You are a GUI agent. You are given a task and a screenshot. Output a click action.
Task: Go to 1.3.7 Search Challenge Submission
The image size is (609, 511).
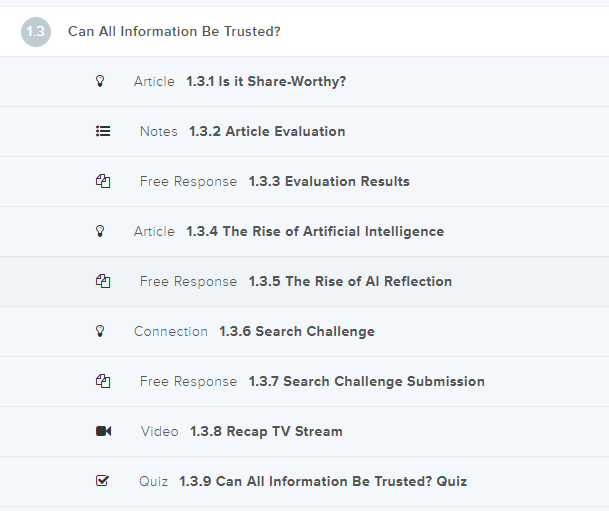(366, 381)
